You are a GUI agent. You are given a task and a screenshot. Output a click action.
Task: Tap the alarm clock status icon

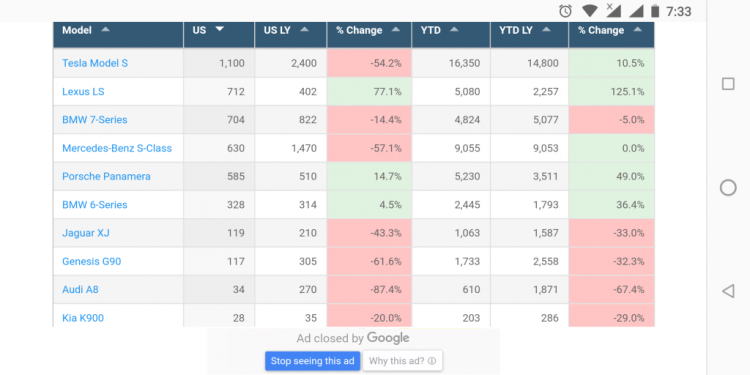(x=565, y=11)
